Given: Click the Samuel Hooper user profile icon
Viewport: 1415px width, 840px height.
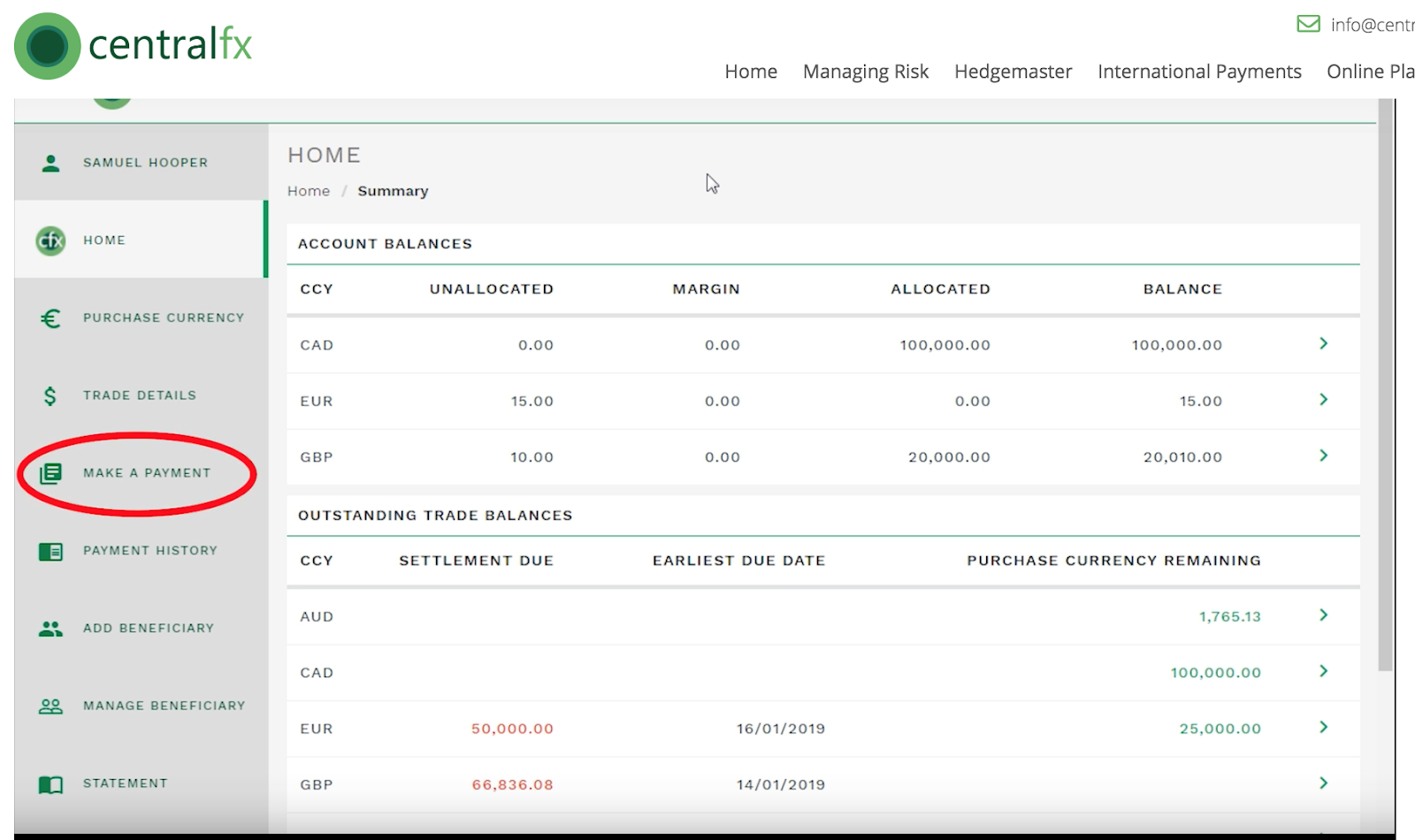Looking at the screenshot, I should (x=50, y=163).
